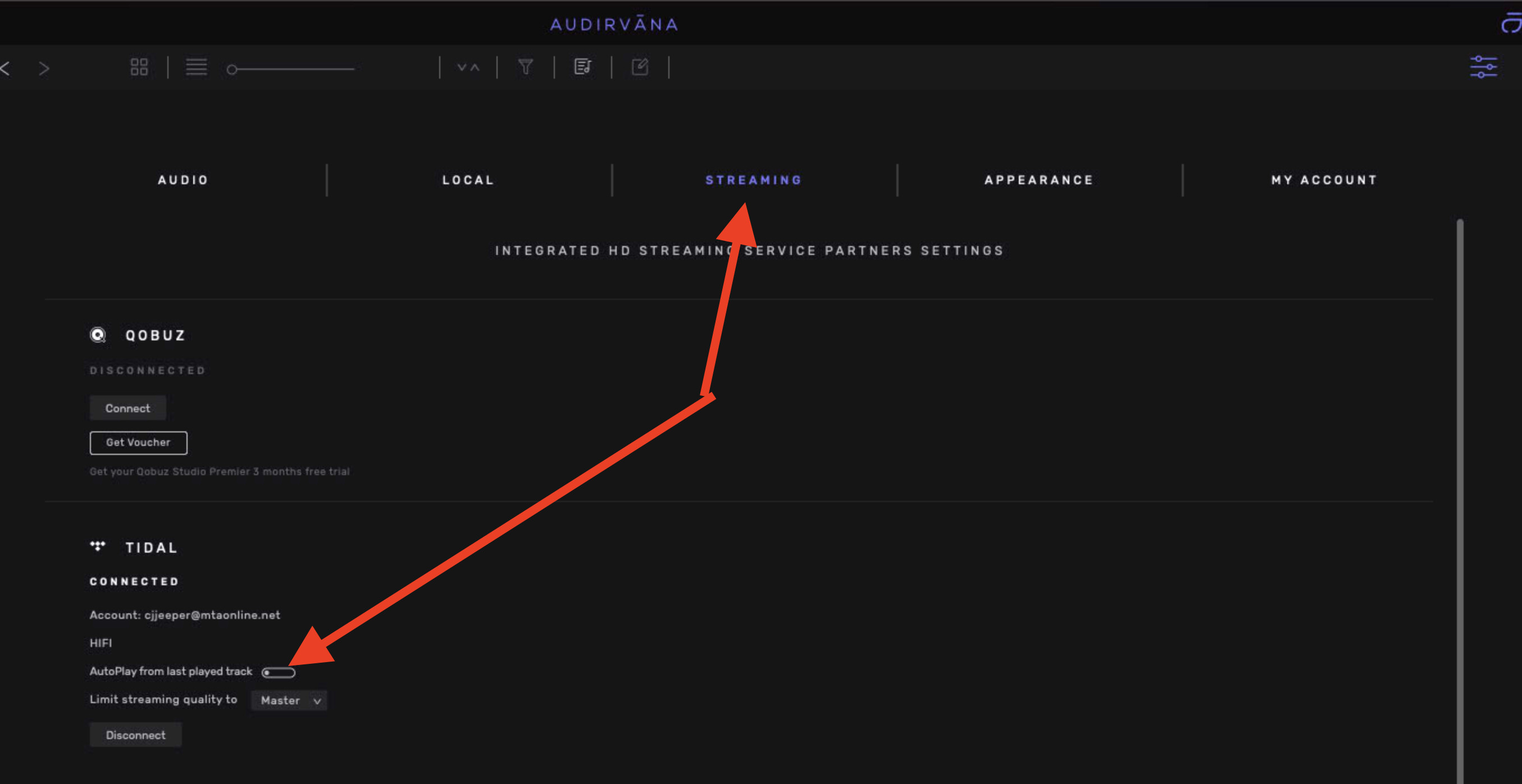Click the Qobuz Connect button

(127, 408)
